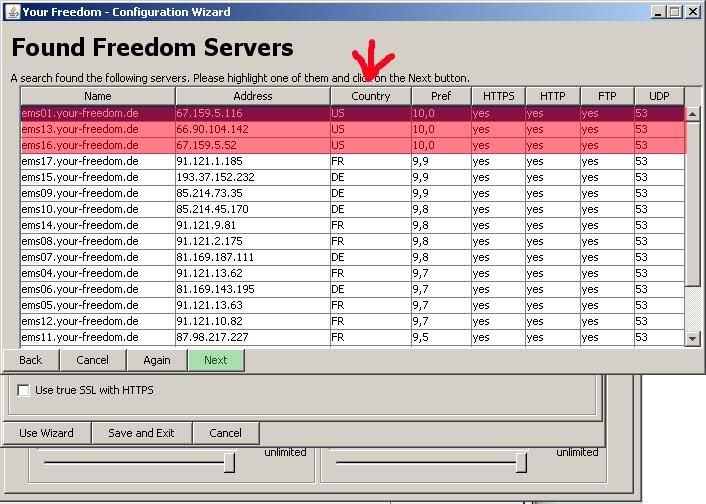Select server ems10.your-freedom.de
Screen dimensions: 706x504
(x=353, y=209)
